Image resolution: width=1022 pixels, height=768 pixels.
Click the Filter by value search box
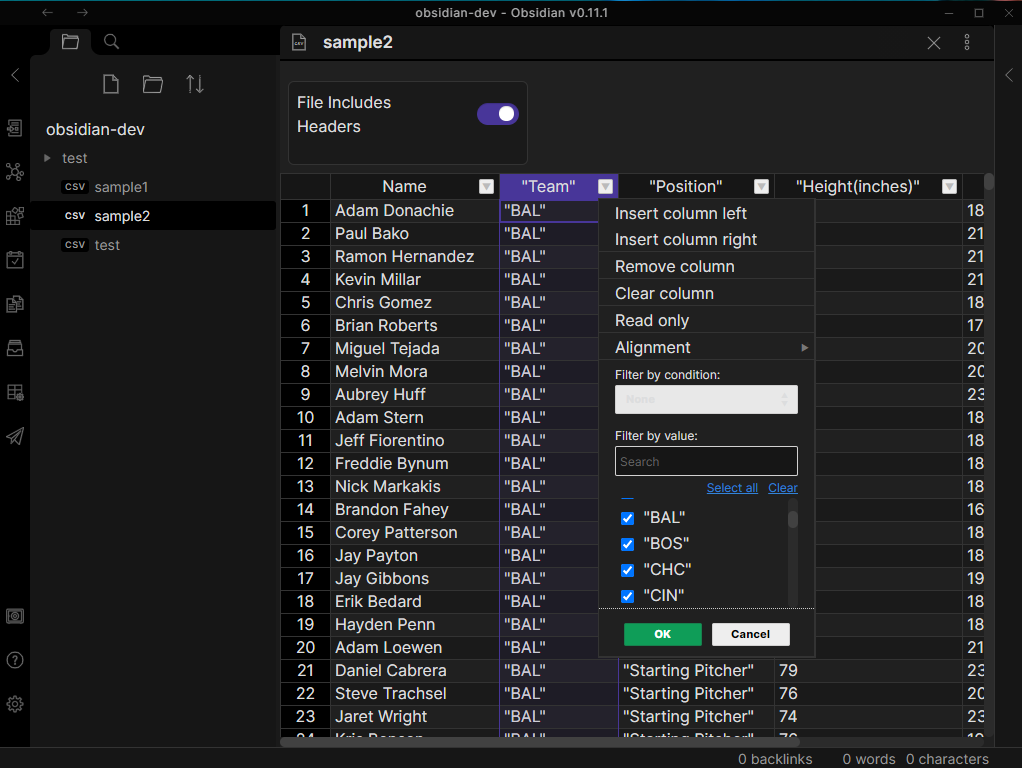click(707, 462)
